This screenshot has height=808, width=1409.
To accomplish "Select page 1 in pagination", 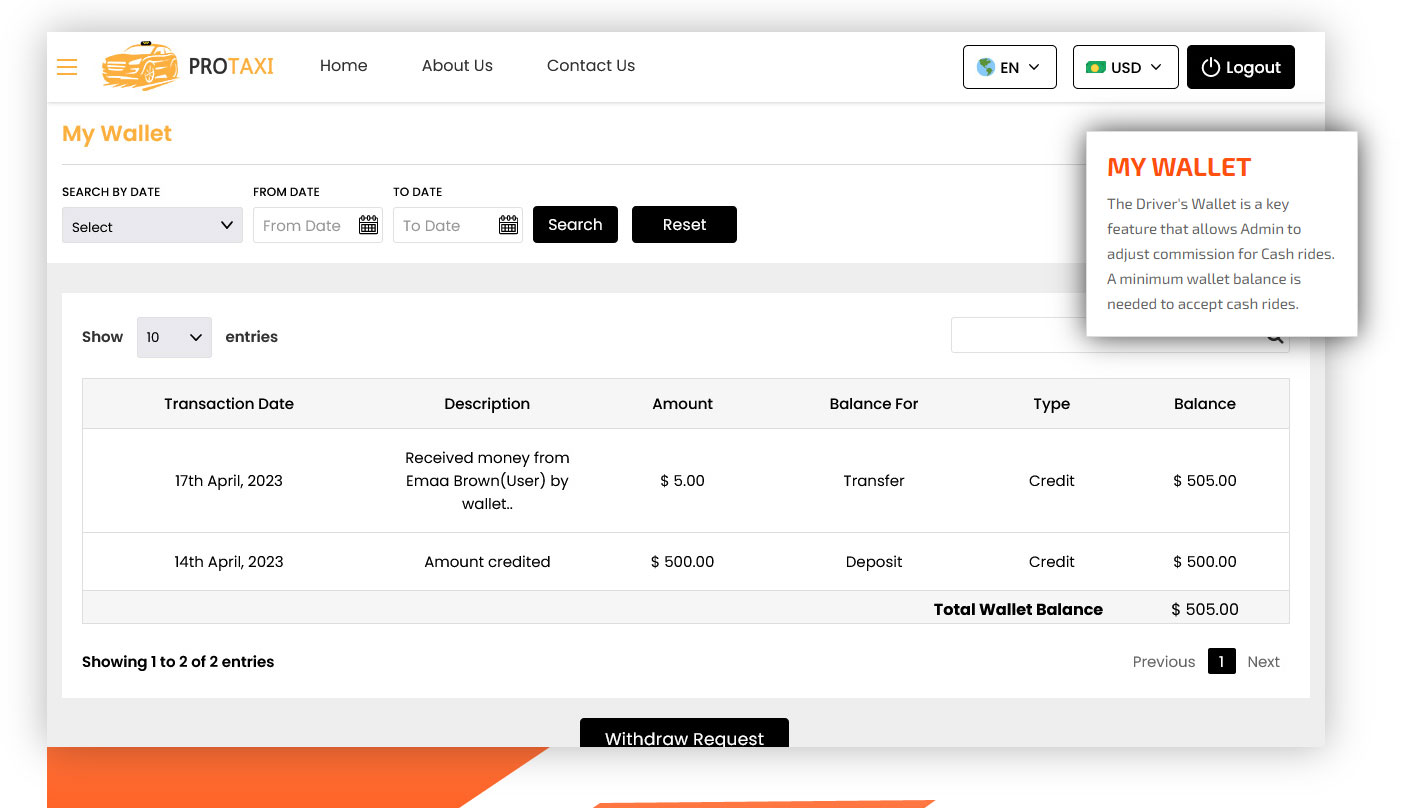I will point(1221,661).
